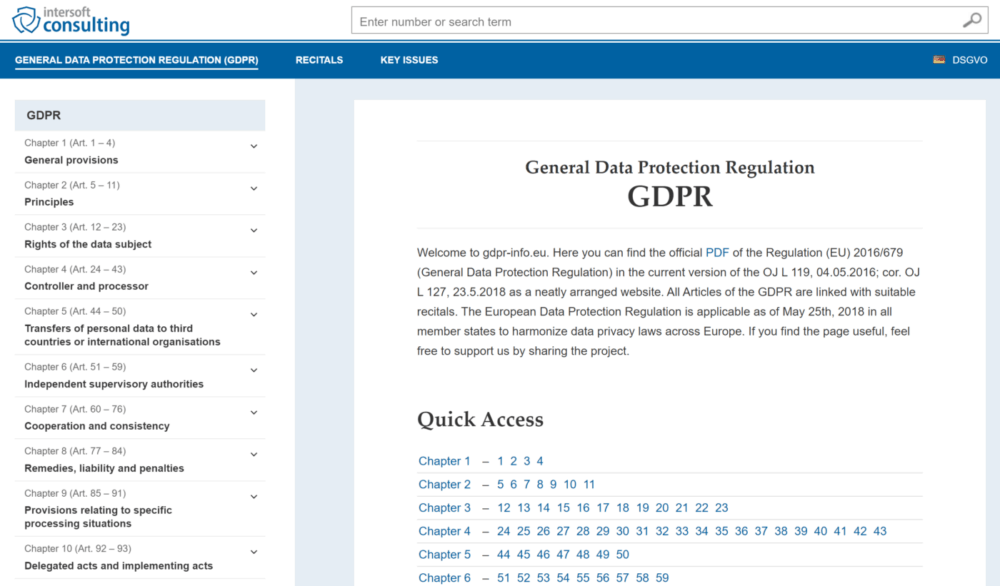Open Article 5 under Chapter 2
1000x586 pixels.
click(x=499, y=484)
